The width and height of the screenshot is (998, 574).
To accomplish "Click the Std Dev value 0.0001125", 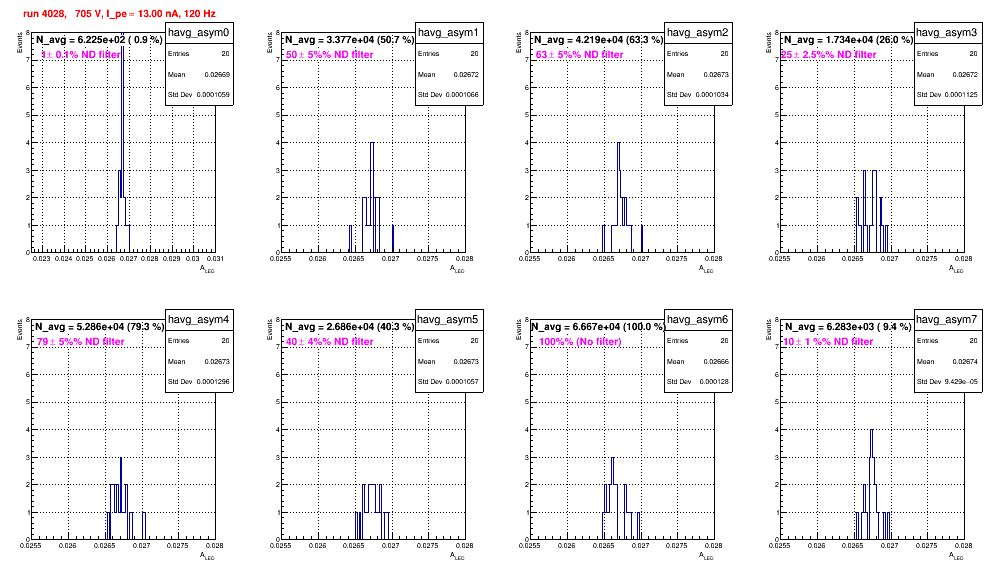I will (x=962, y=95).
